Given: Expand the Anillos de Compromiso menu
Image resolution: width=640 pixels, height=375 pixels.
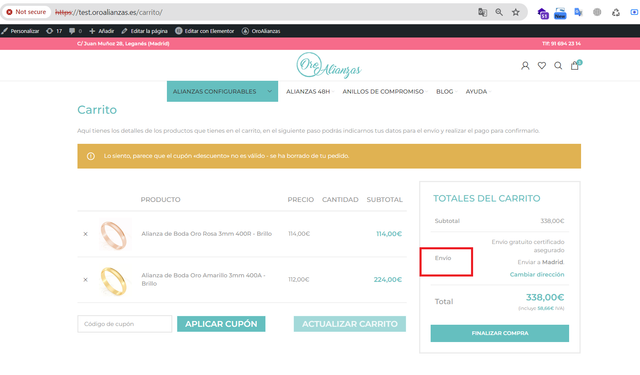Looking at the screenshot, I should click(385, 91).
